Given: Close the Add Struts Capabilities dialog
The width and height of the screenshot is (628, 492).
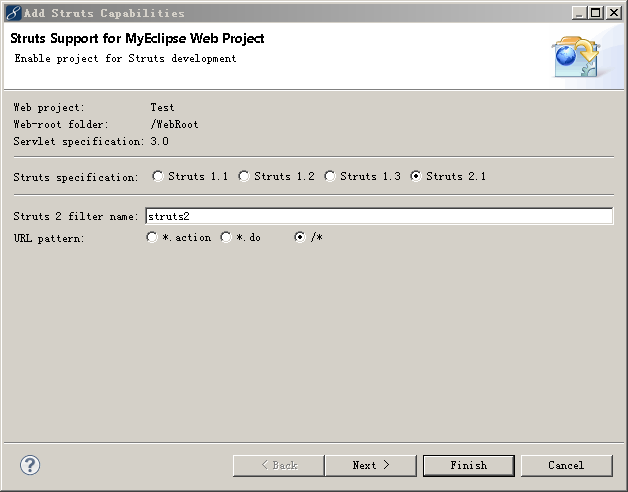Looking at the screenshot, I should pyautogui.click(x=613, y=13).
